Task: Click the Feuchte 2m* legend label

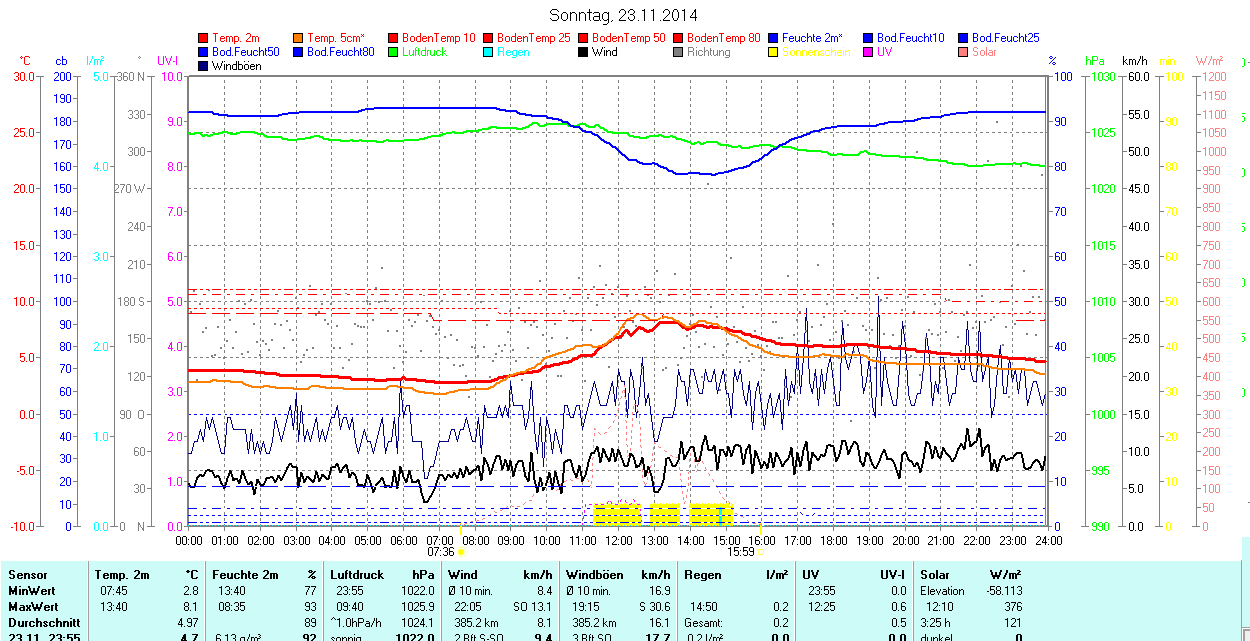Action: (812, 38)
